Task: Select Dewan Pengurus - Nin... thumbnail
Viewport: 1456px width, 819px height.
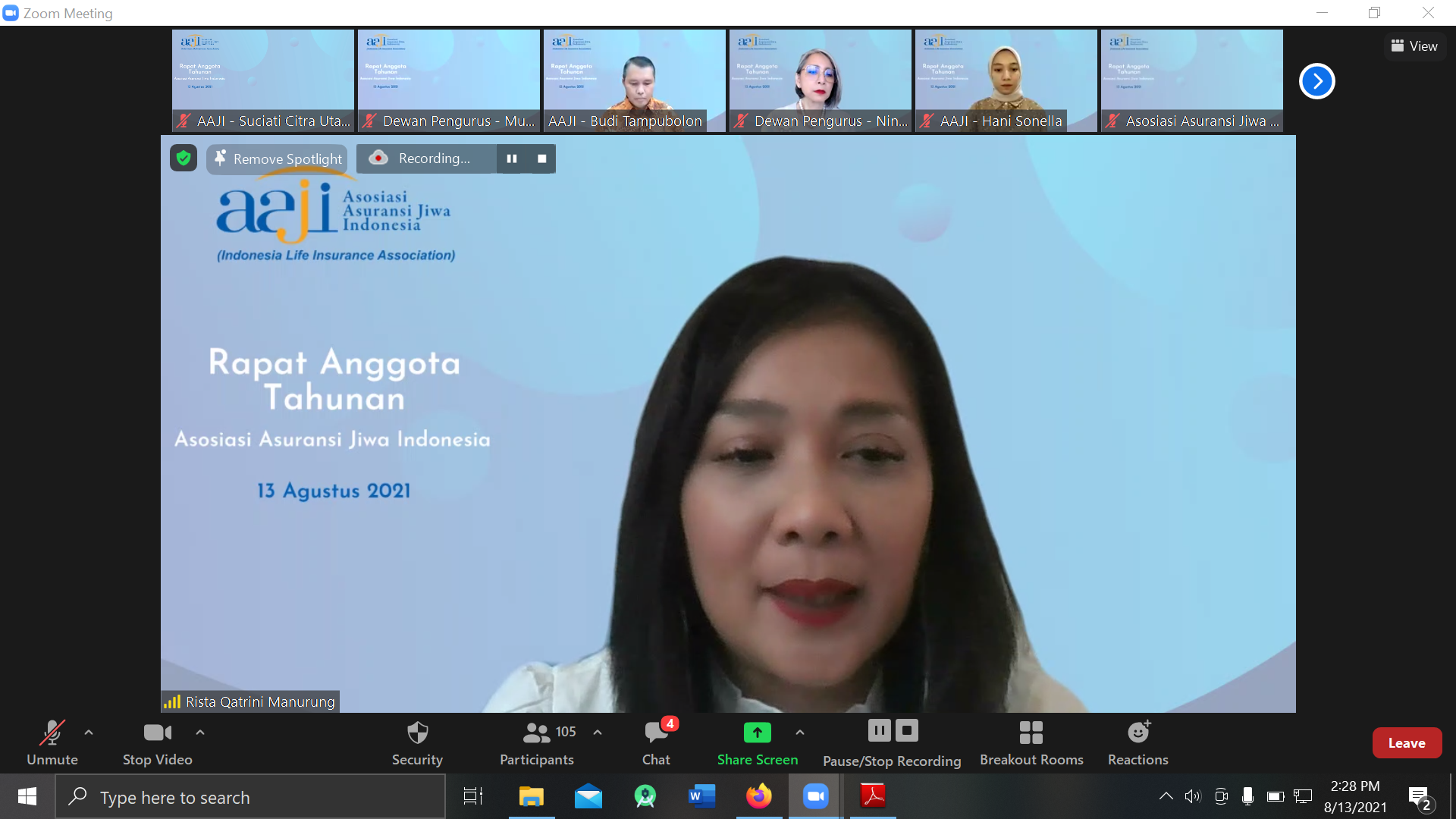Action: [821, 80]
